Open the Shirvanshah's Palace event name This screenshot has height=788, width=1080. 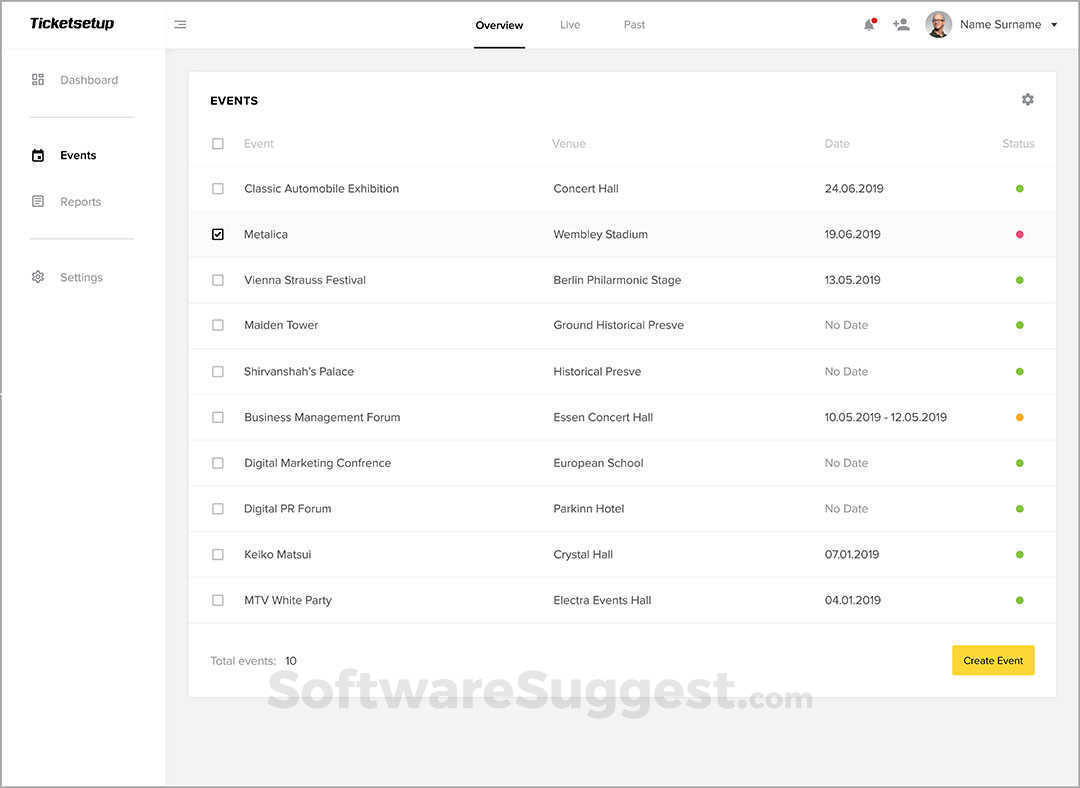coord(299,372)
